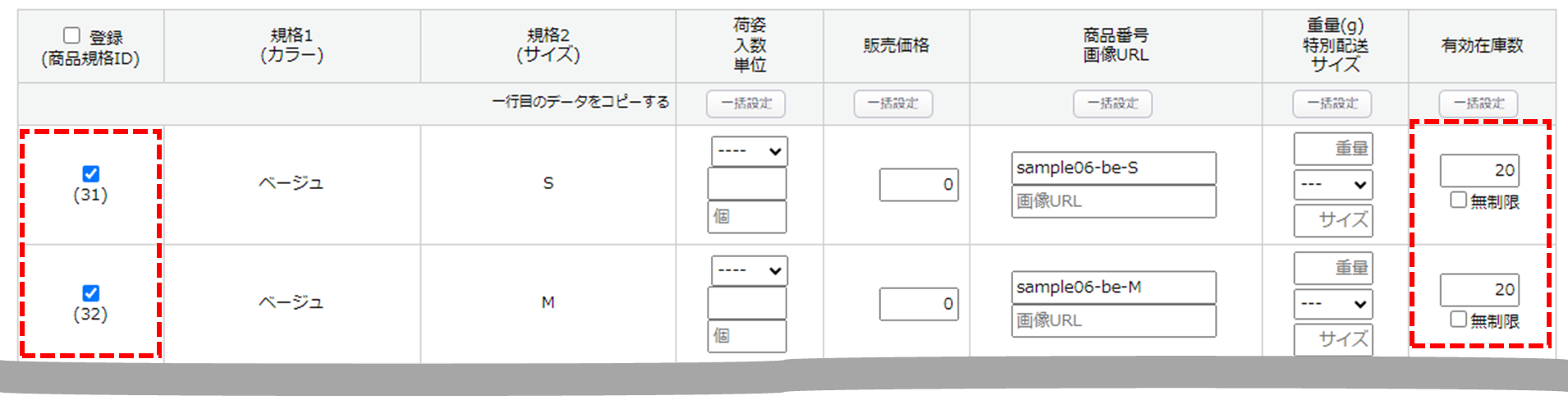Click the stock quantity field for beige M
This screenshot has width=1568, height=396.
pyautogui.click(x=1479, y=289)
